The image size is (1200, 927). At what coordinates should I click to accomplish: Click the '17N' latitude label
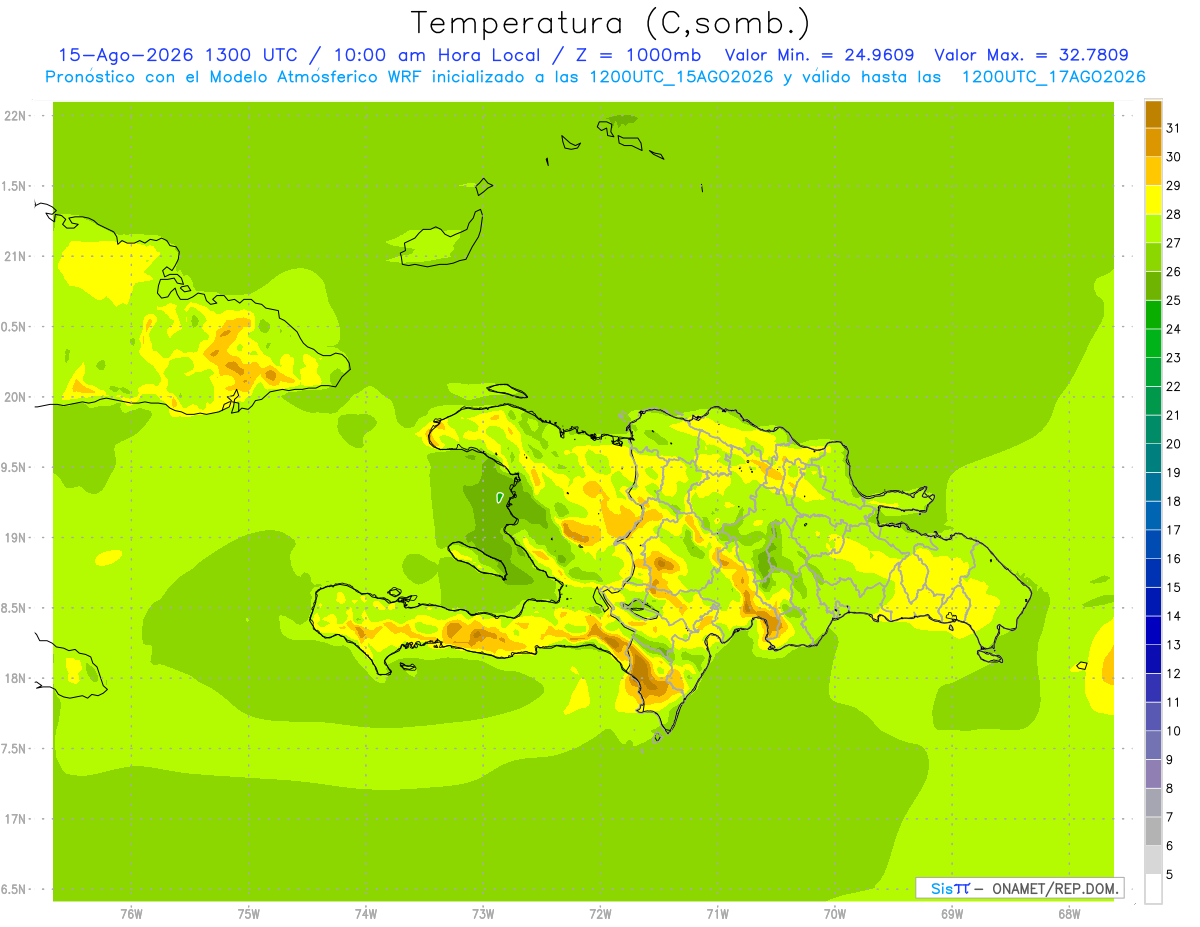coord(14,819)
